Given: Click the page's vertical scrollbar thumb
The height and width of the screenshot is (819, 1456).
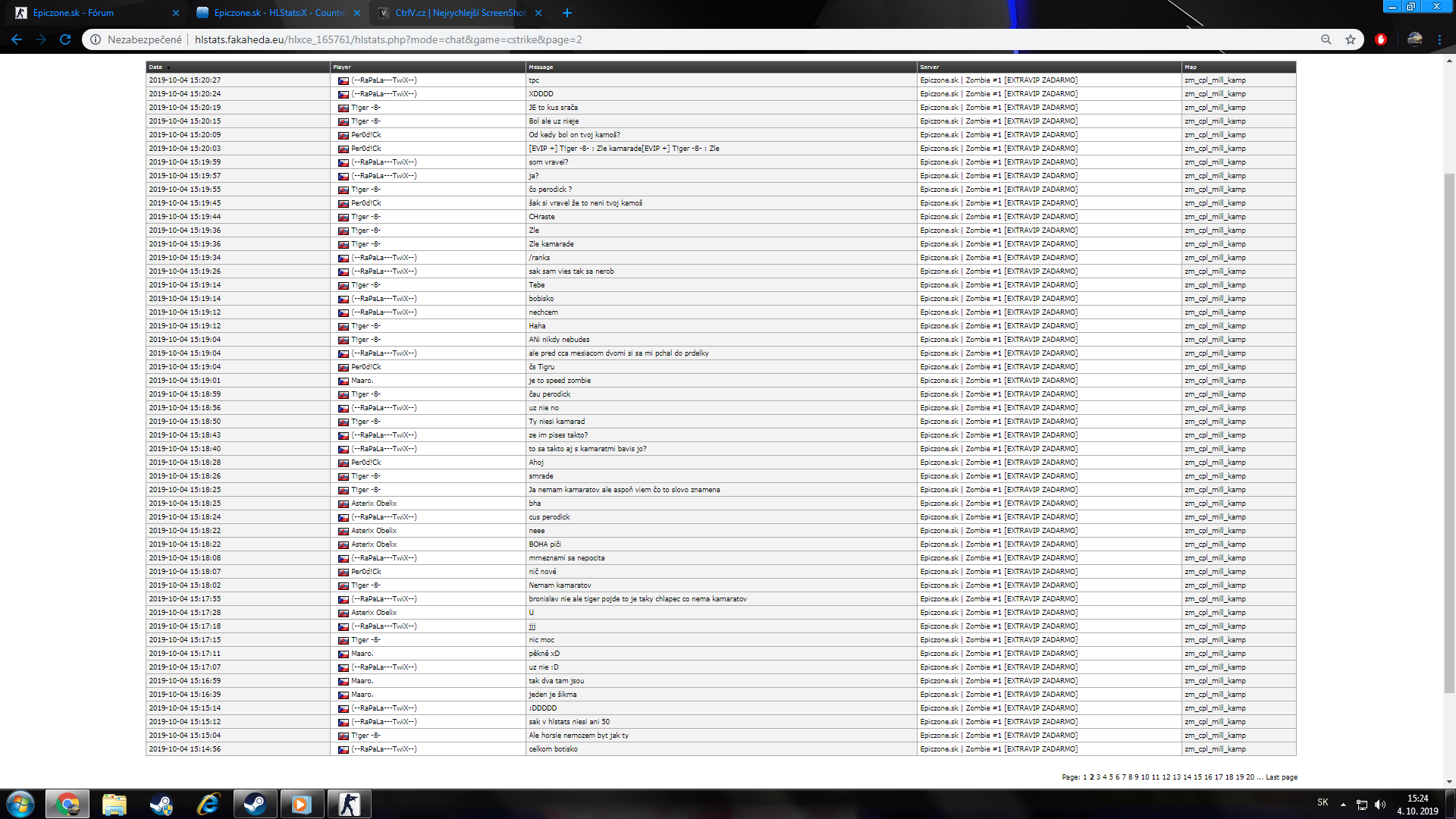Looking at the screenshot, I should (x=1449, y=432).
